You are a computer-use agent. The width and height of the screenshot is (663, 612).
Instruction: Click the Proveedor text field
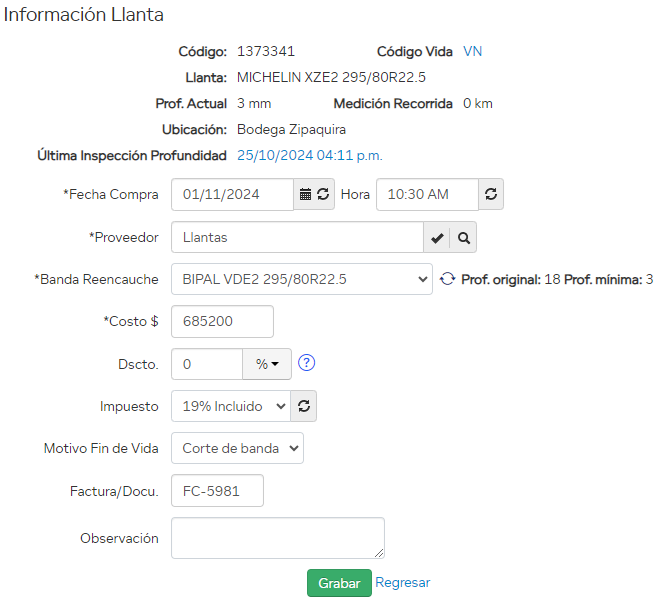click(x=297, y=238)
